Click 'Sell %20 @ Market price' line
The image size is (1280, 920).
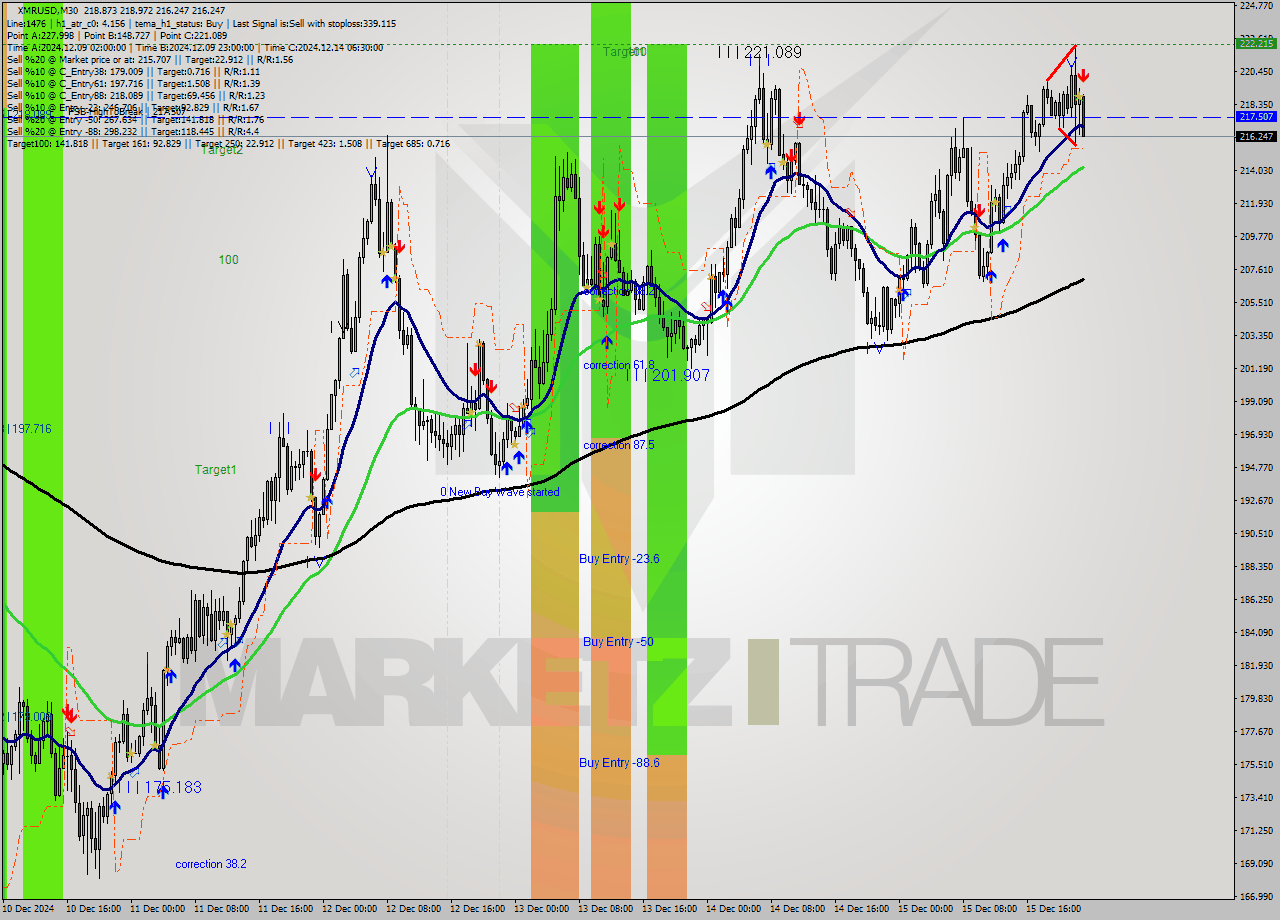click(x=150, y=59)
